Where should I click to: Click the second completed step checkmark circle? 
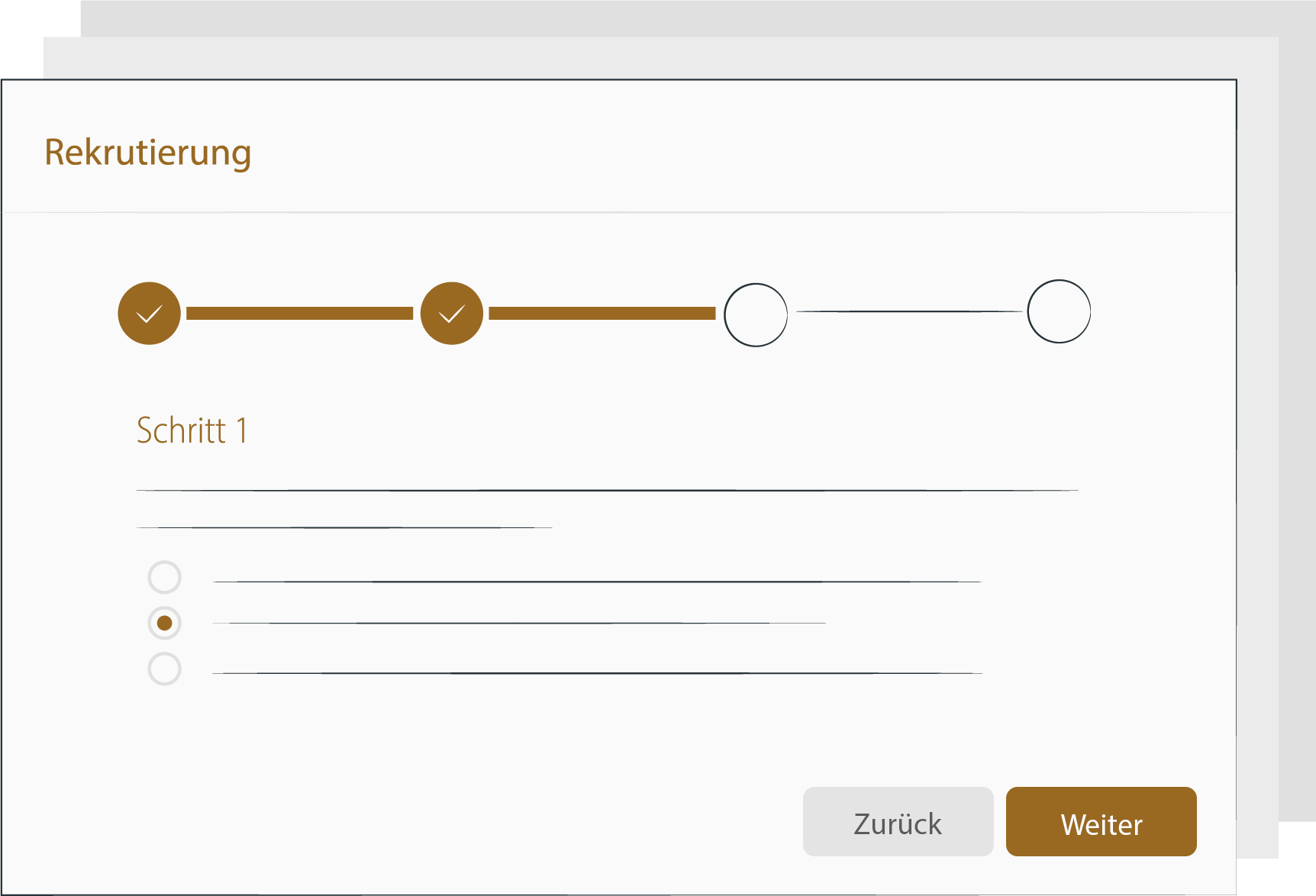[x=452, y=314]
